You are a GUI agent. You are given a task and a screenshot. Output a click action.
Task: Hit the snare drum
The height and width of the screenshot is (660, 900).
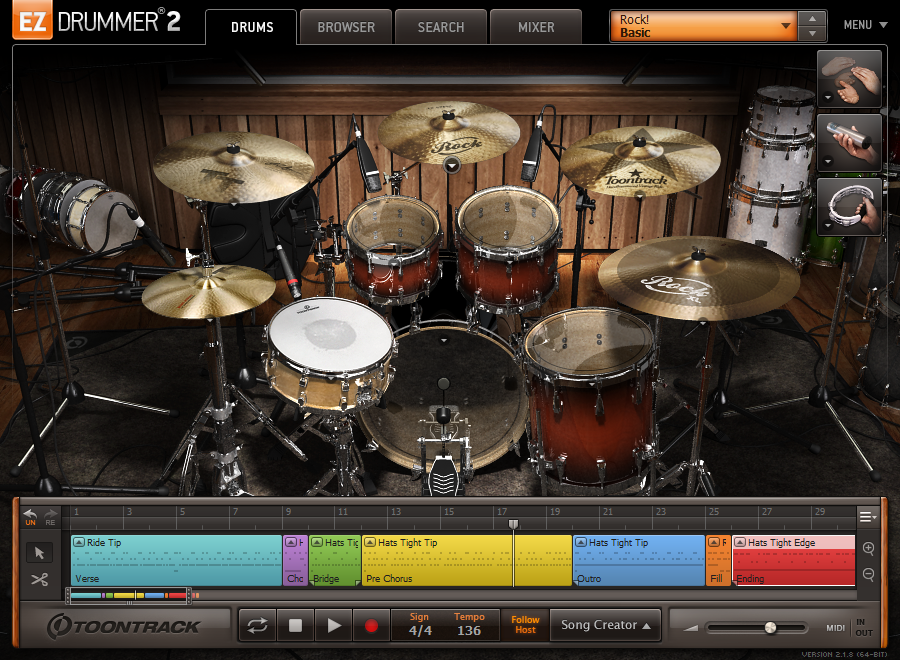coord(329,336)
